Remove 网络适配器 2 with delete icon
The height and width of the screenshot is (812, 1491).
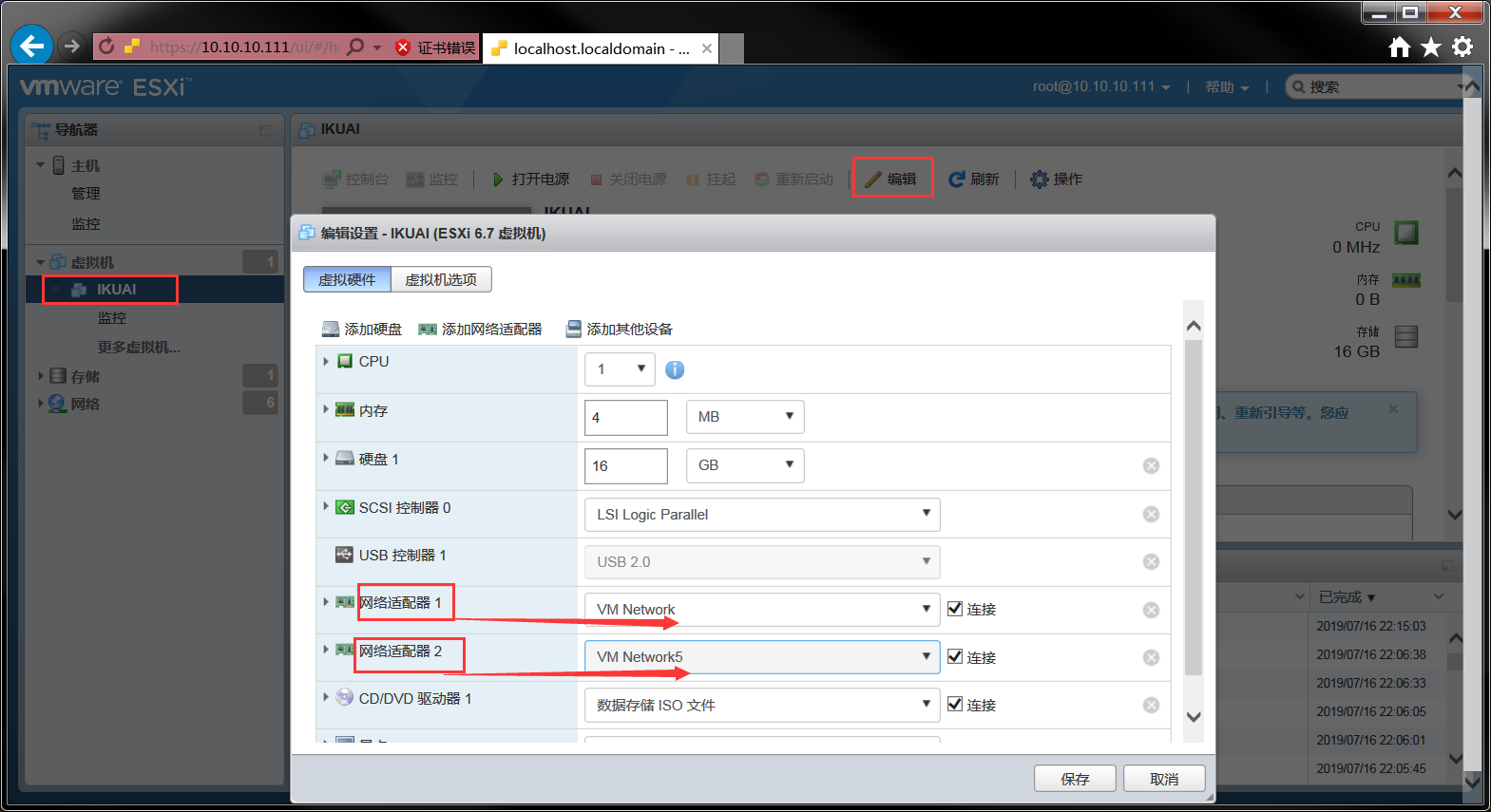click(1151, 657)
